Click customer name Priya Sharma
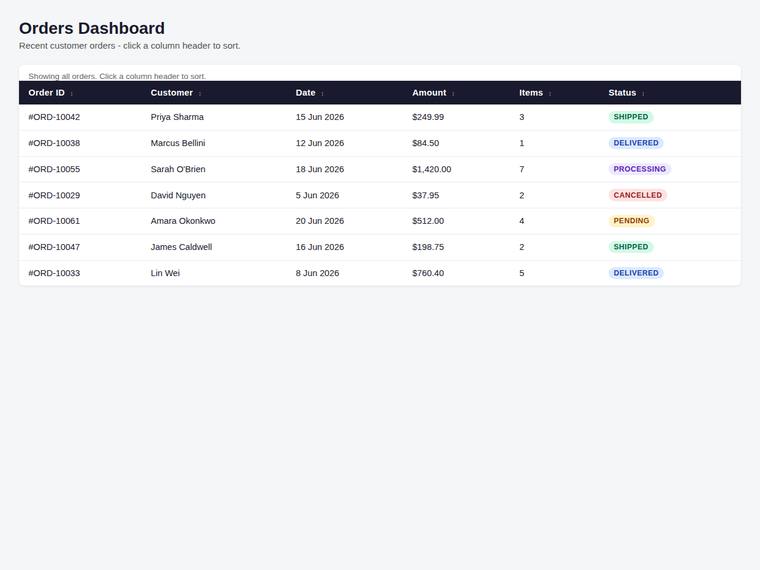The width and height of the screenshot is (760, 570). (x=177, y=117)
